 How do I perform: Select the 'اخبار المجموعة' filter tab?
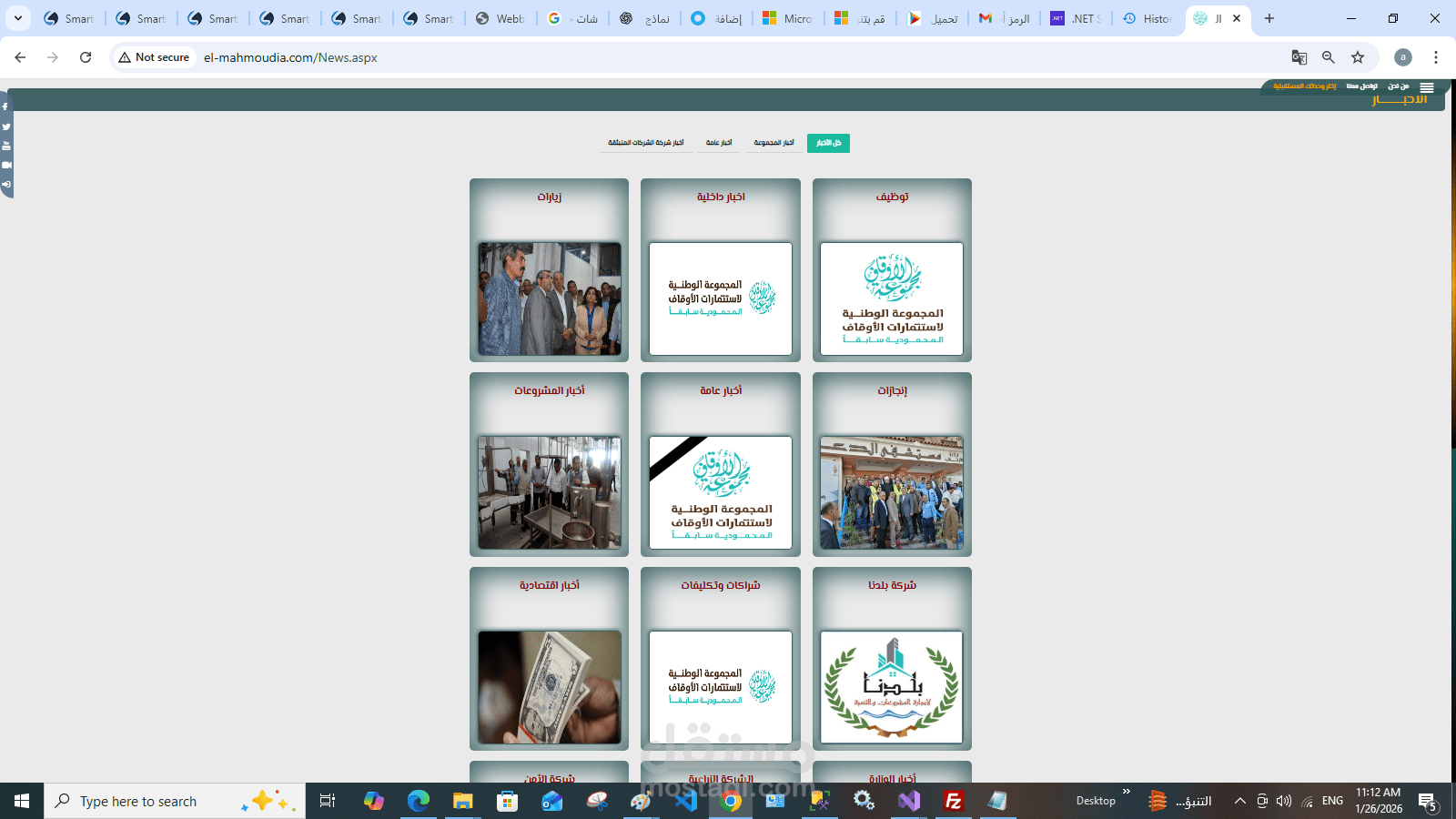(x=773, y=143)
